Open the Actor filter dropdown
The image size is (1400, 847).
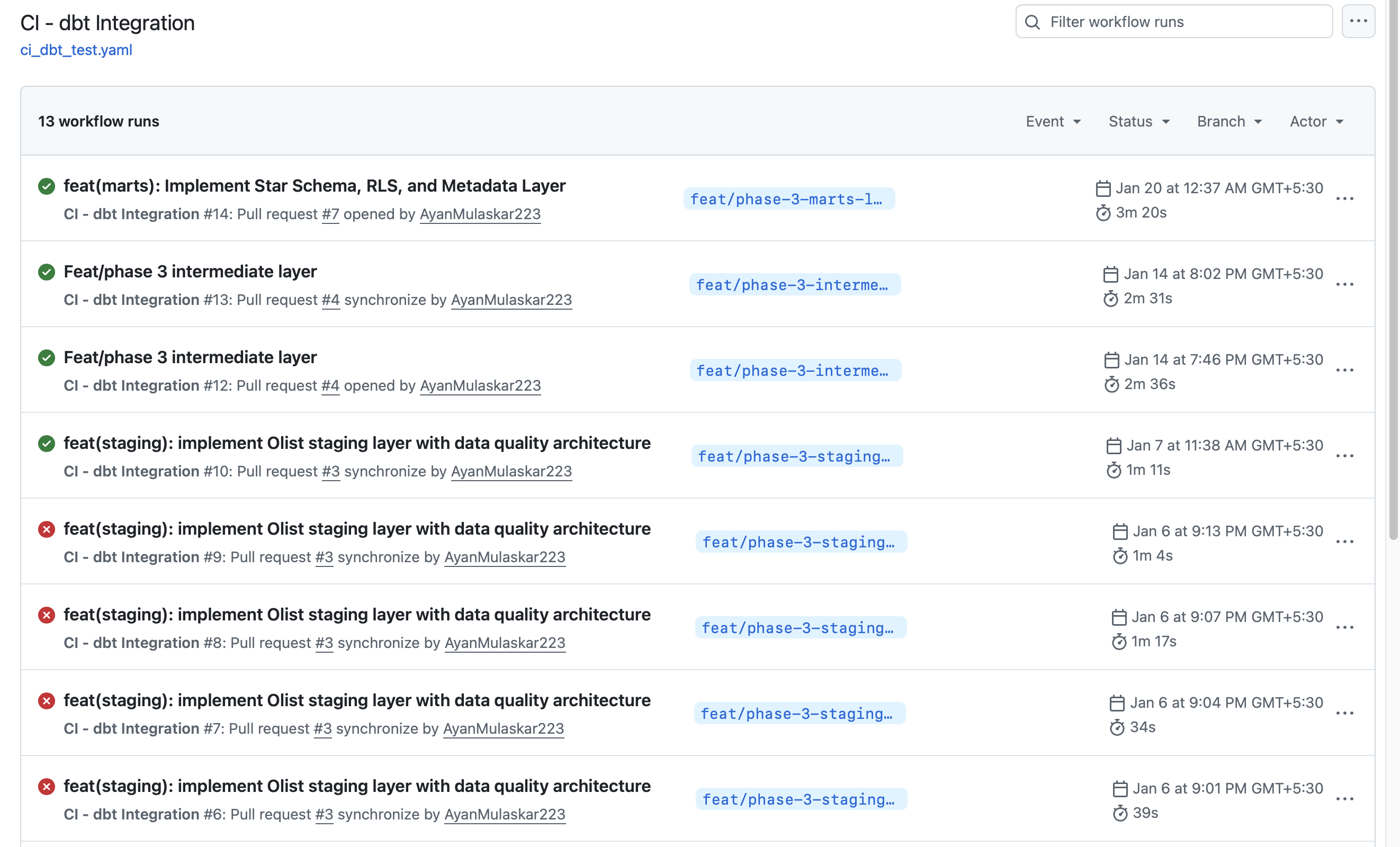pyautogui.click(x=1316, y=122)
